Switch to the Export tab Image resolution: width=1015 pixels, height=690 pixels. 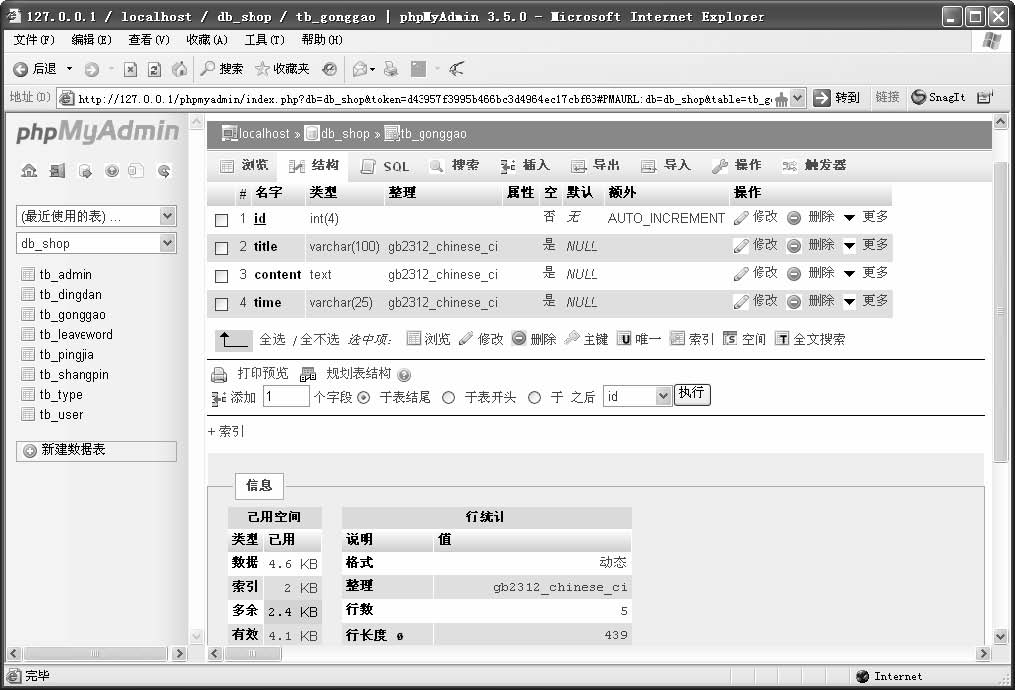pyautogui.click(x=596, y=166)
